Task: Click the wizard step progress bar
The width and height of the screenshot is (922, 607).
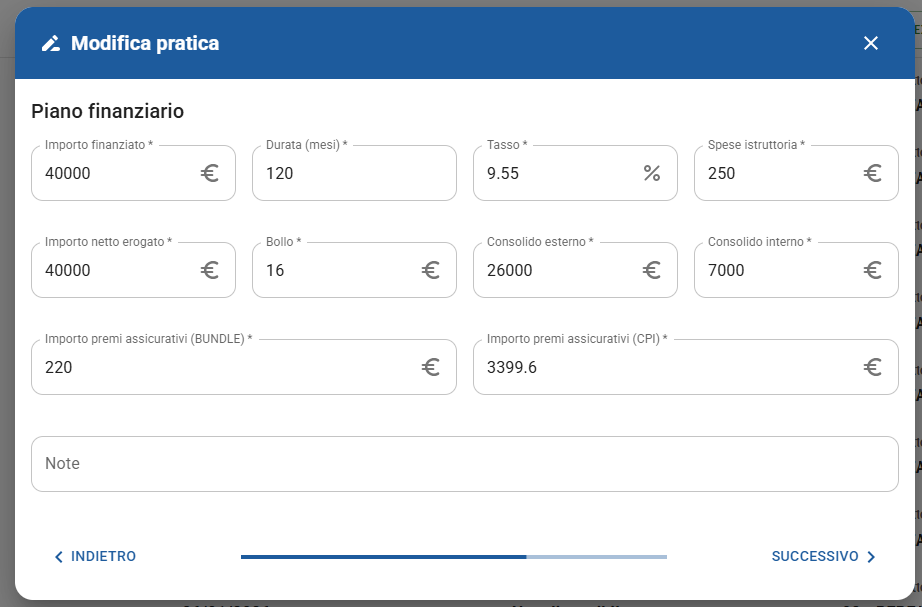Action: [x=453, y=557]
